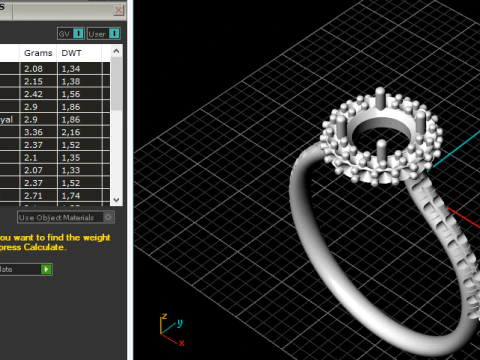Image resolution: width=480 pixels, height=360 pixels.
Task: Select the 1,34 DWT cell
Action: 80,69
